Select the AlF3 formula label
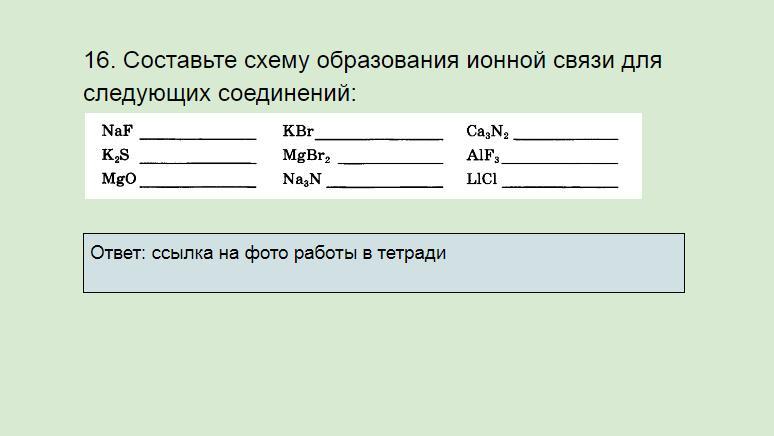 [x=483, y=156]
